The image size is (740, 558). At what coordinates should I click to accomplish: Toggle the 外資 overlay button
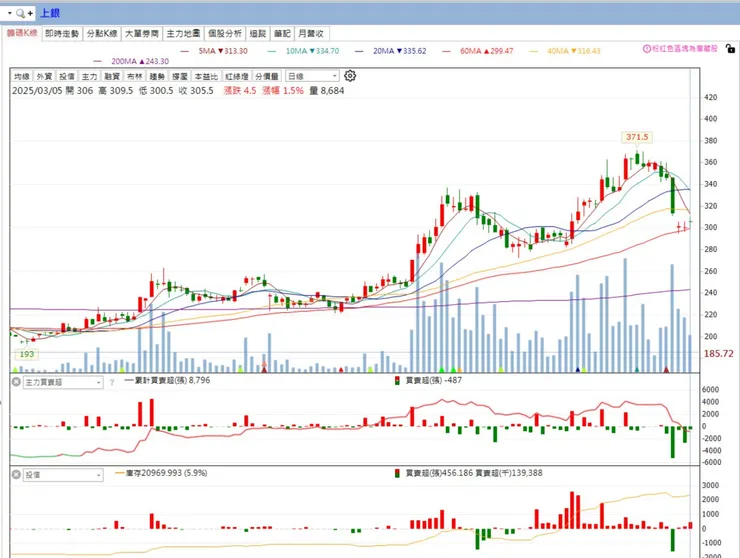44,76
